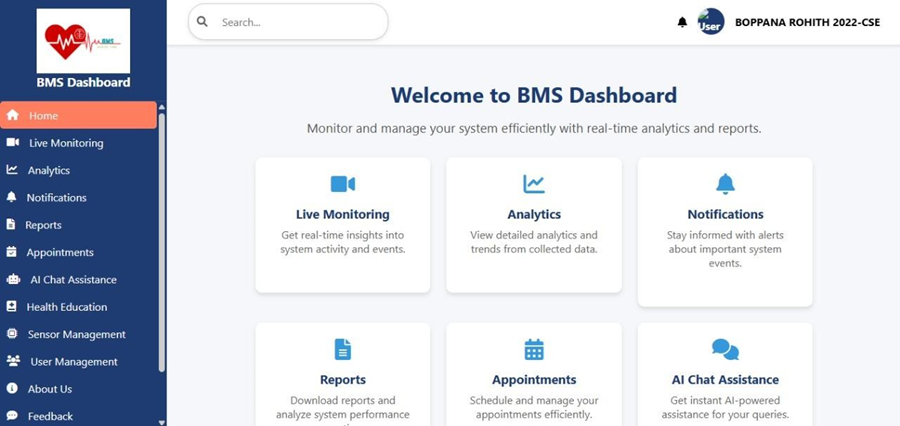The height and width of the screenshot is (426, 900).
Task: Click the calendar icon on Appointments card
Action: pos(534,349)
